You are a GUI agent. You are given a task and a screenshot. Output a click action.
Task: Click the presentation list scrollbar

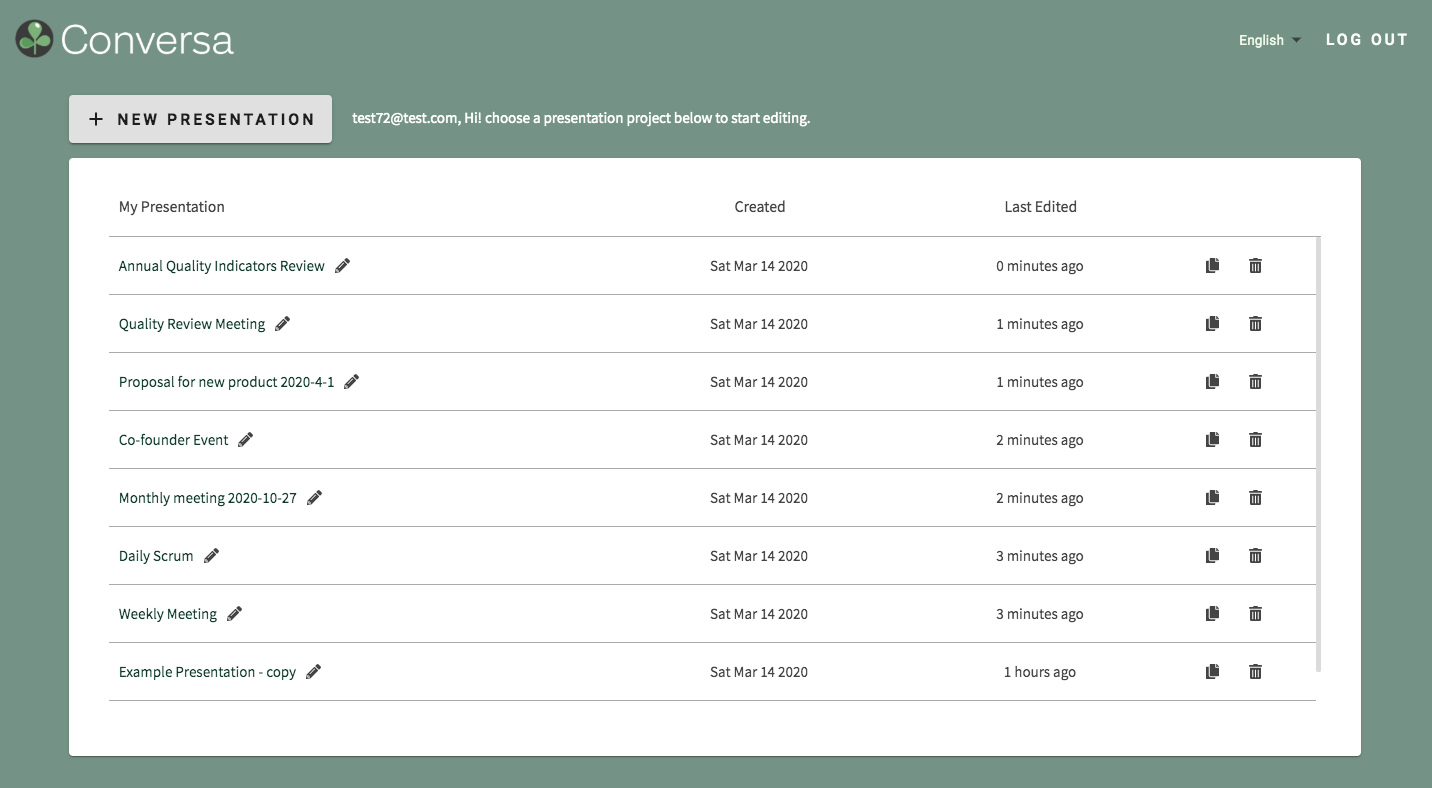coord(1318,454)
